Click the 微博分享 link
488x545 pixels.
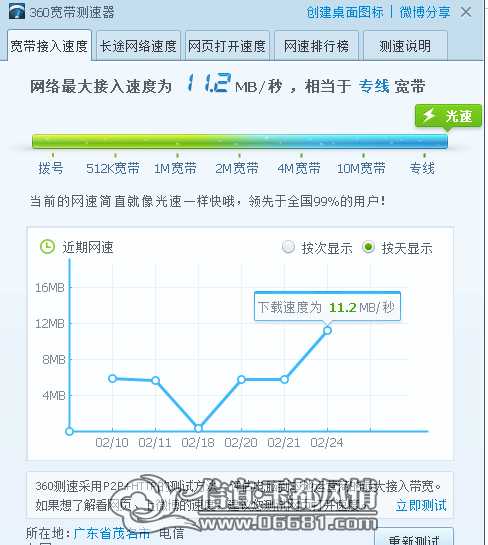pos(425,12)
